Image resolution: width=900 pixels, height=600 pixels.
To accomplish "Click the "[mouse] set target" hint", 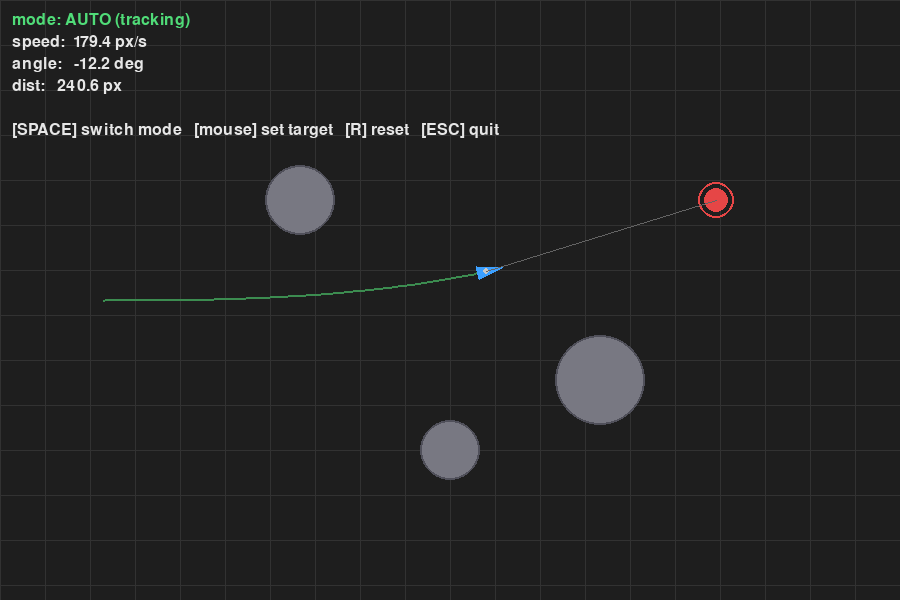I will [263, 130].
